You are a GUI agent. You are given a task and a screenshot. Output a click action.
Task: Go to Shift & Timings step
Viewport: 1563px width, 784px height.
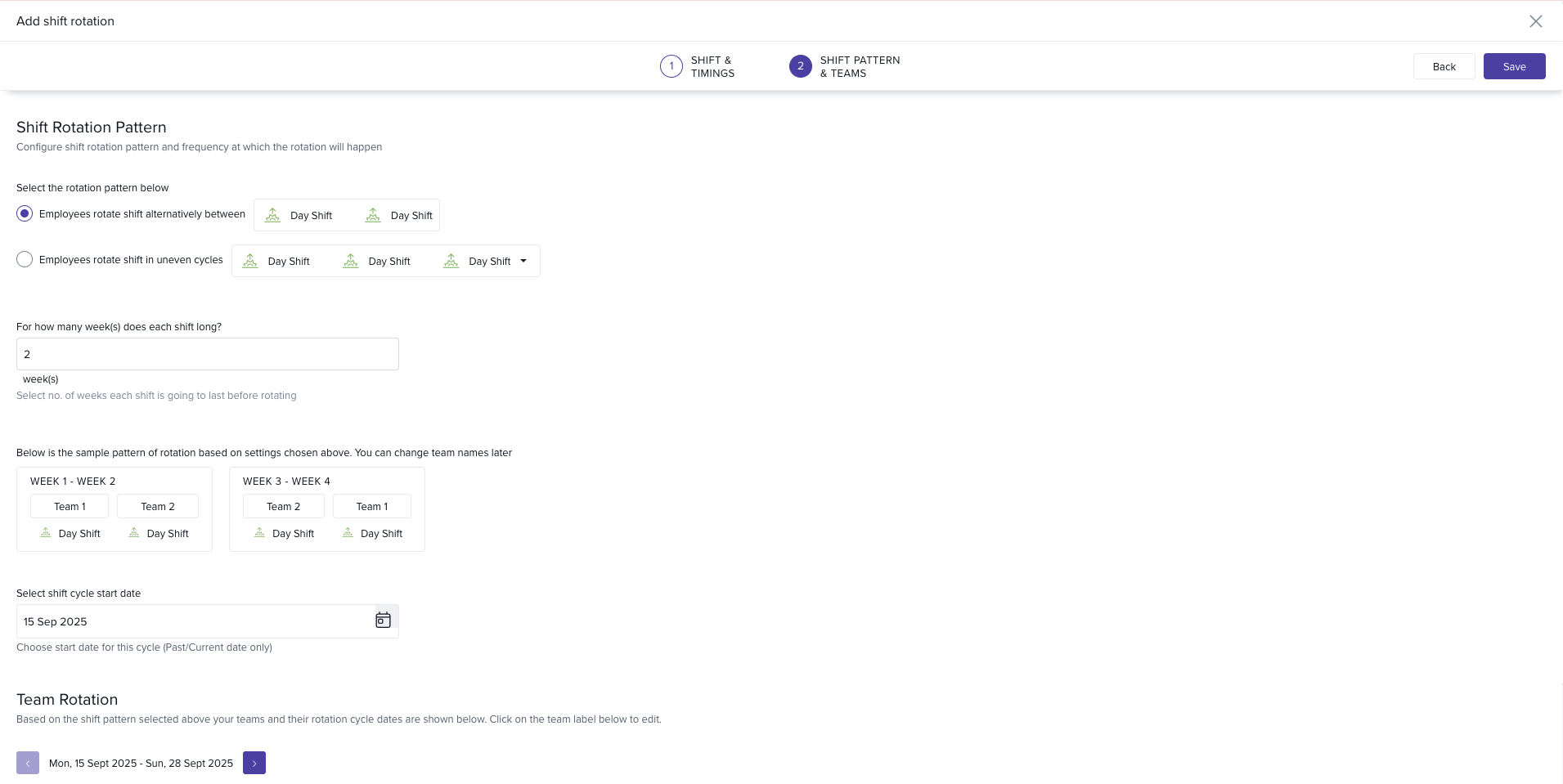pos(712,66)
